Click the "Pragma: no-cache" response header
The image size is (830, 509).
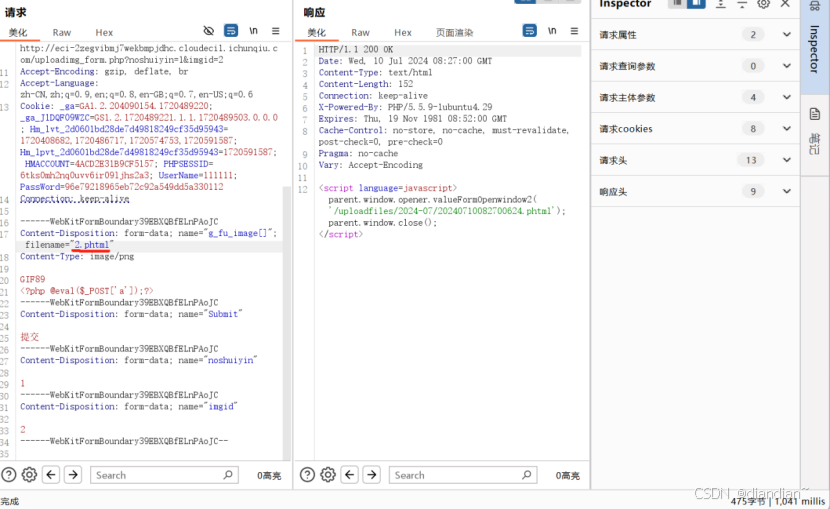point(358,153)
